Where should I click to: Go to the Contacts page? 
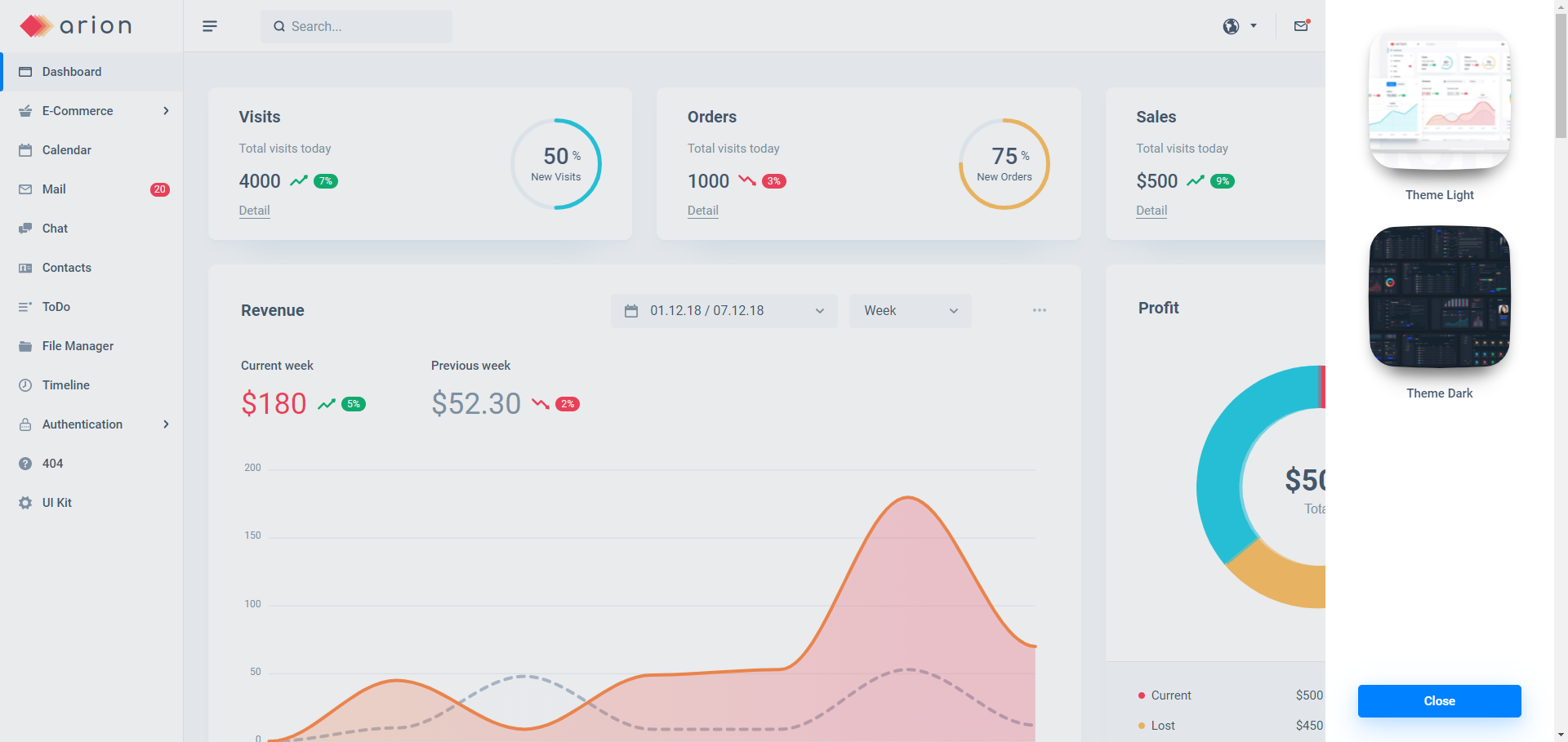(66, 268)
